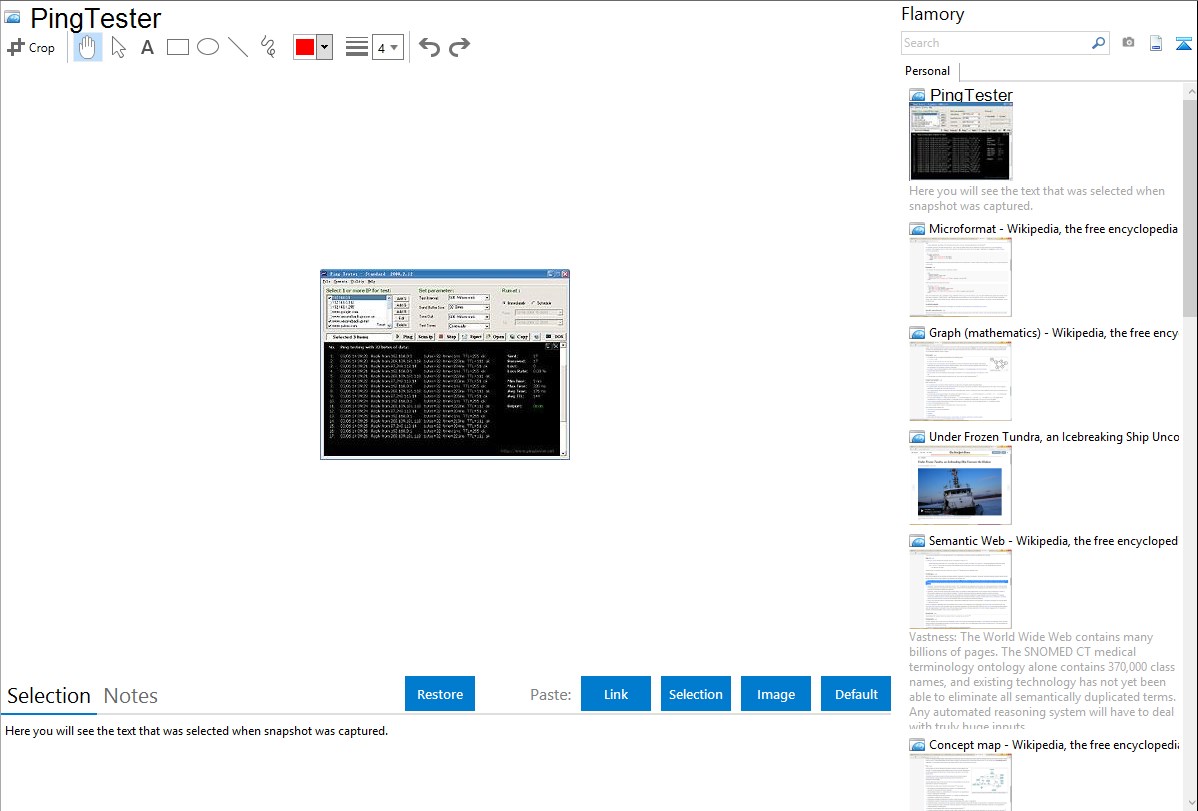Undo the last annotation
The height and width of the screenshot is (811, 1198).
[x=429, y=47]
